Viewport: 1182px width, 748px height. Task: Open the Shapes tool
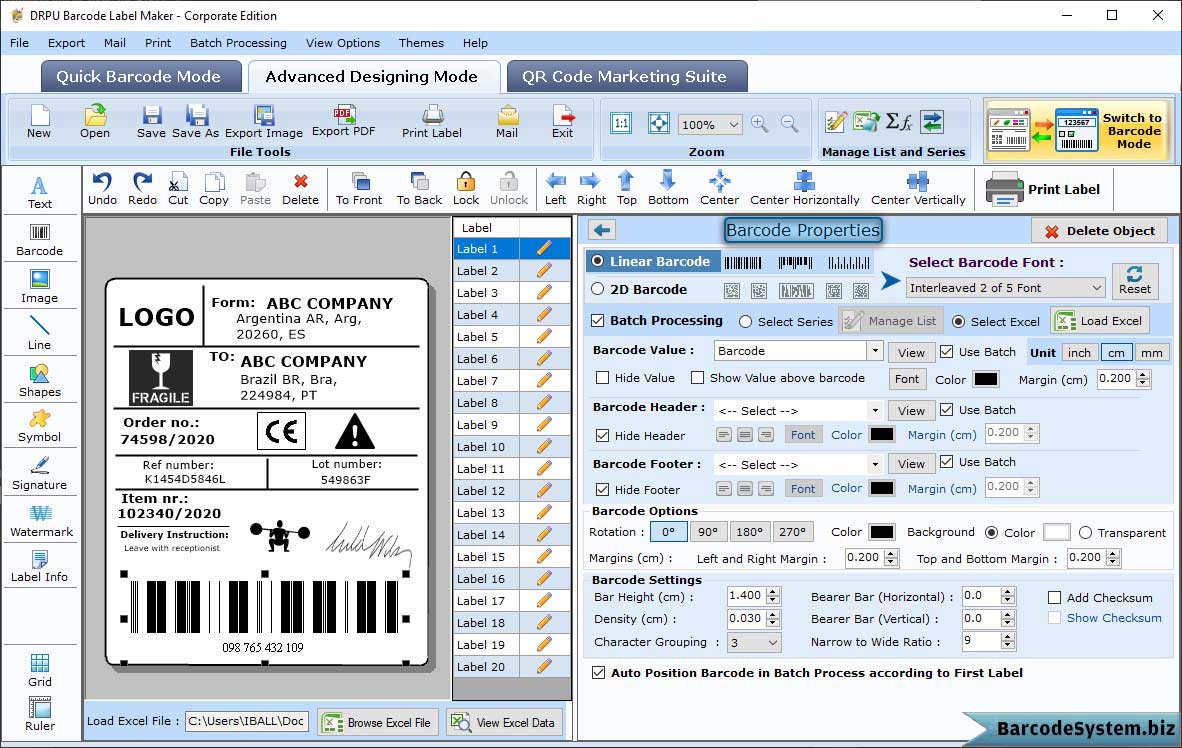coord(39,381)
